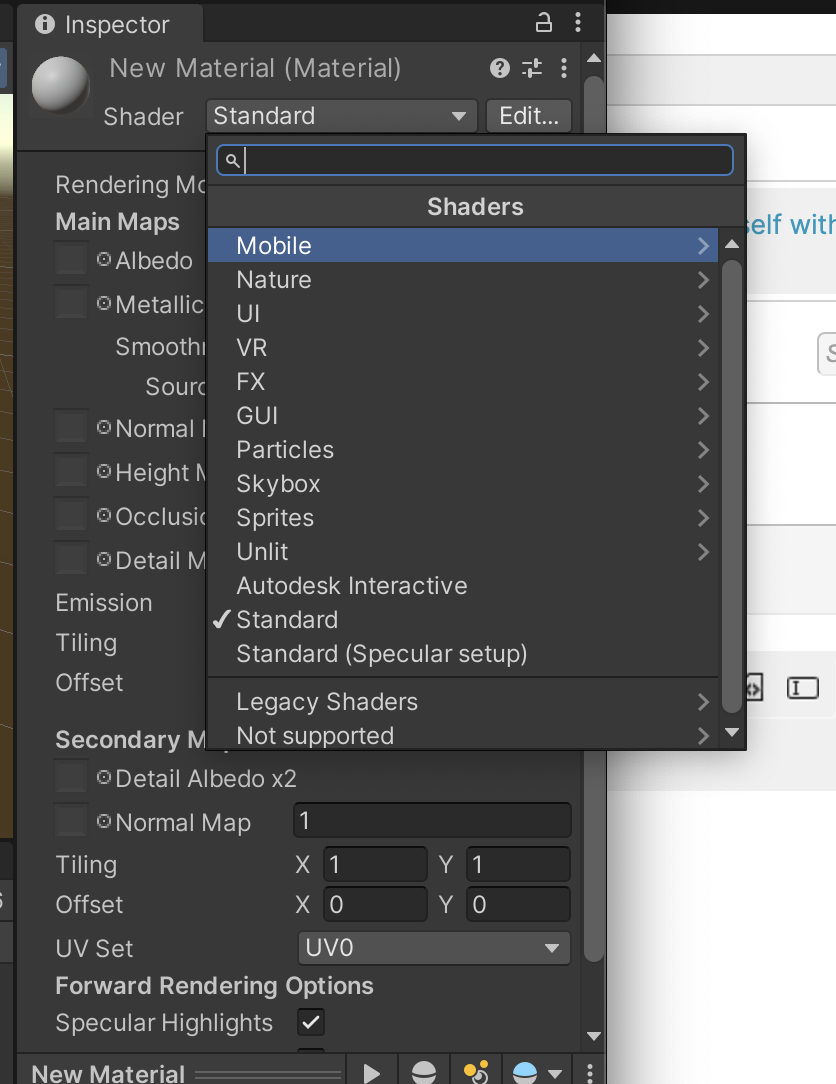Viewport: 836px width, 1084px height.
Task: Click the help question mark icon
Action: [499, 68]
